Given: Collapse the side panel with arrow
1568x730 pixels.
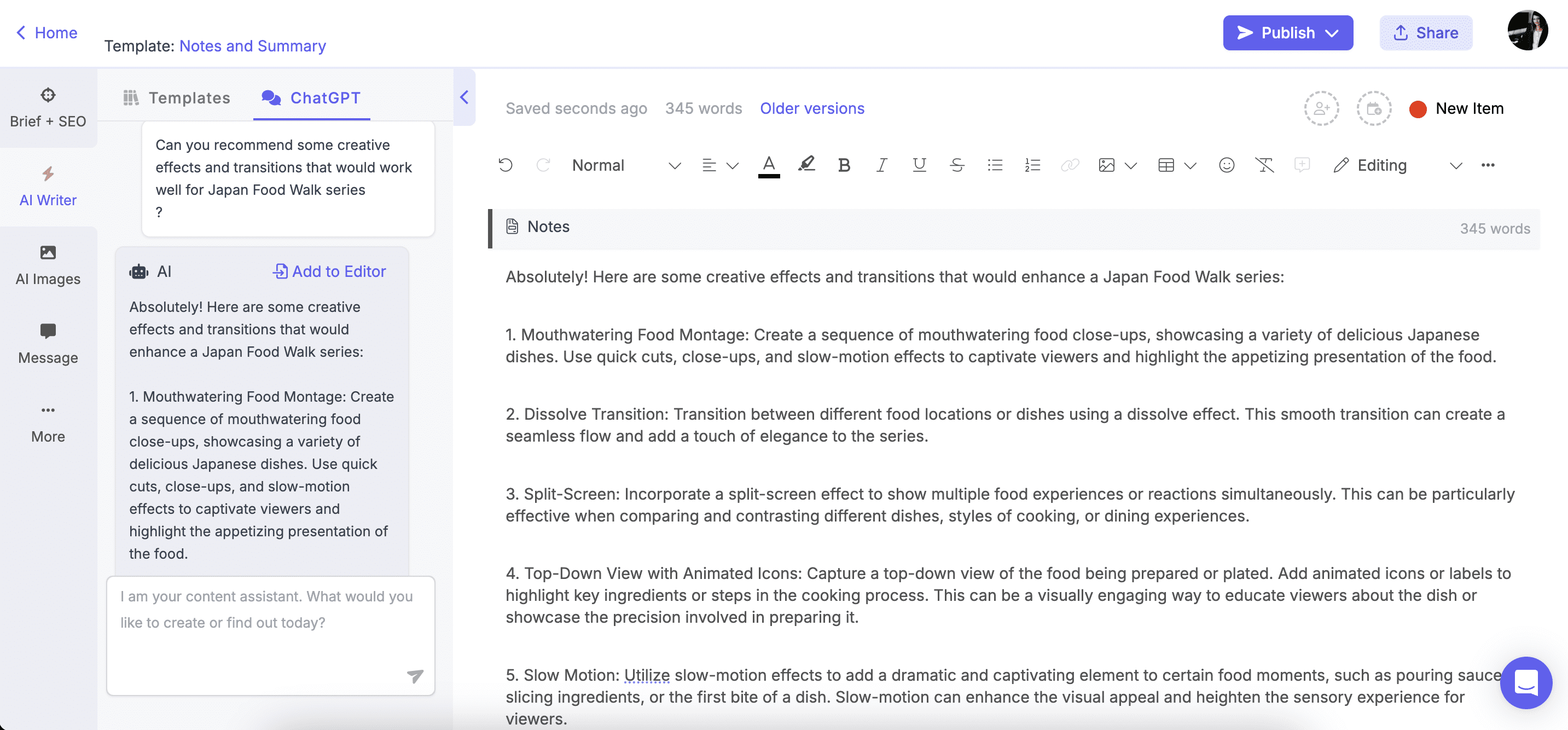Looking at the screenshot, I should coord(464,97).
